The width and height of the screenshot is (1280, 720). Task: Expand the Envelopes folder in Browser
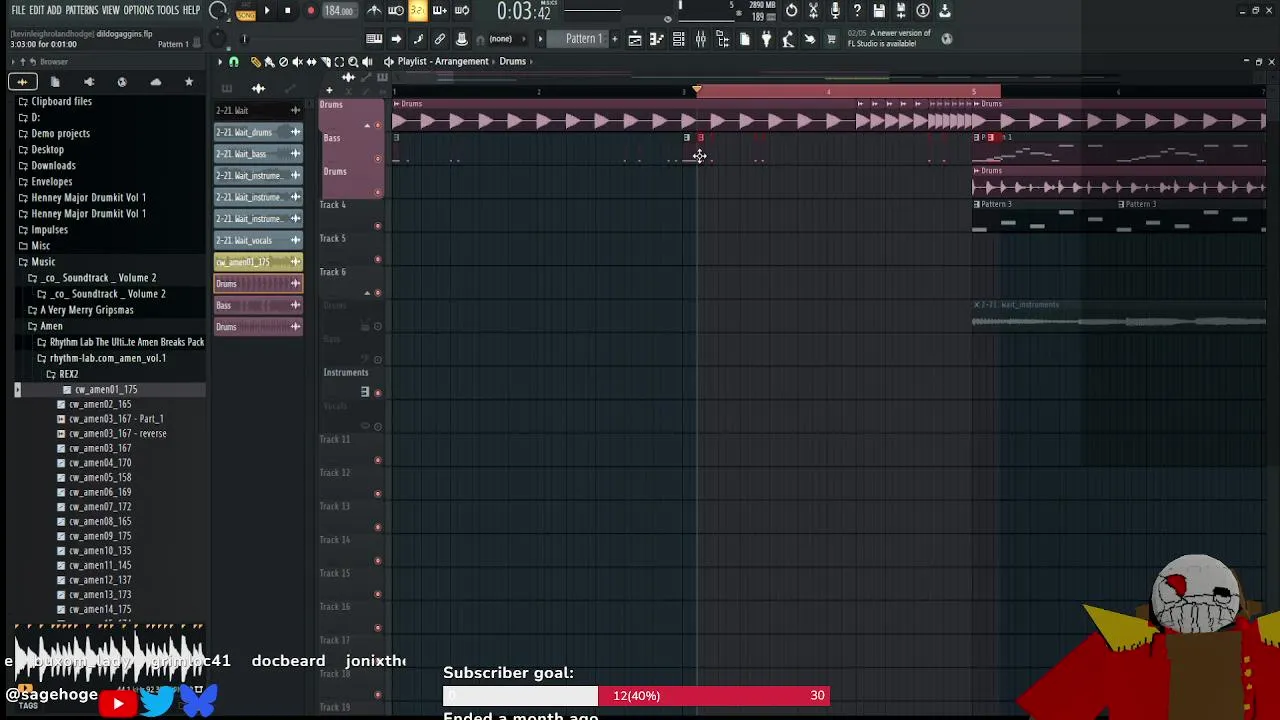(51, 182)
